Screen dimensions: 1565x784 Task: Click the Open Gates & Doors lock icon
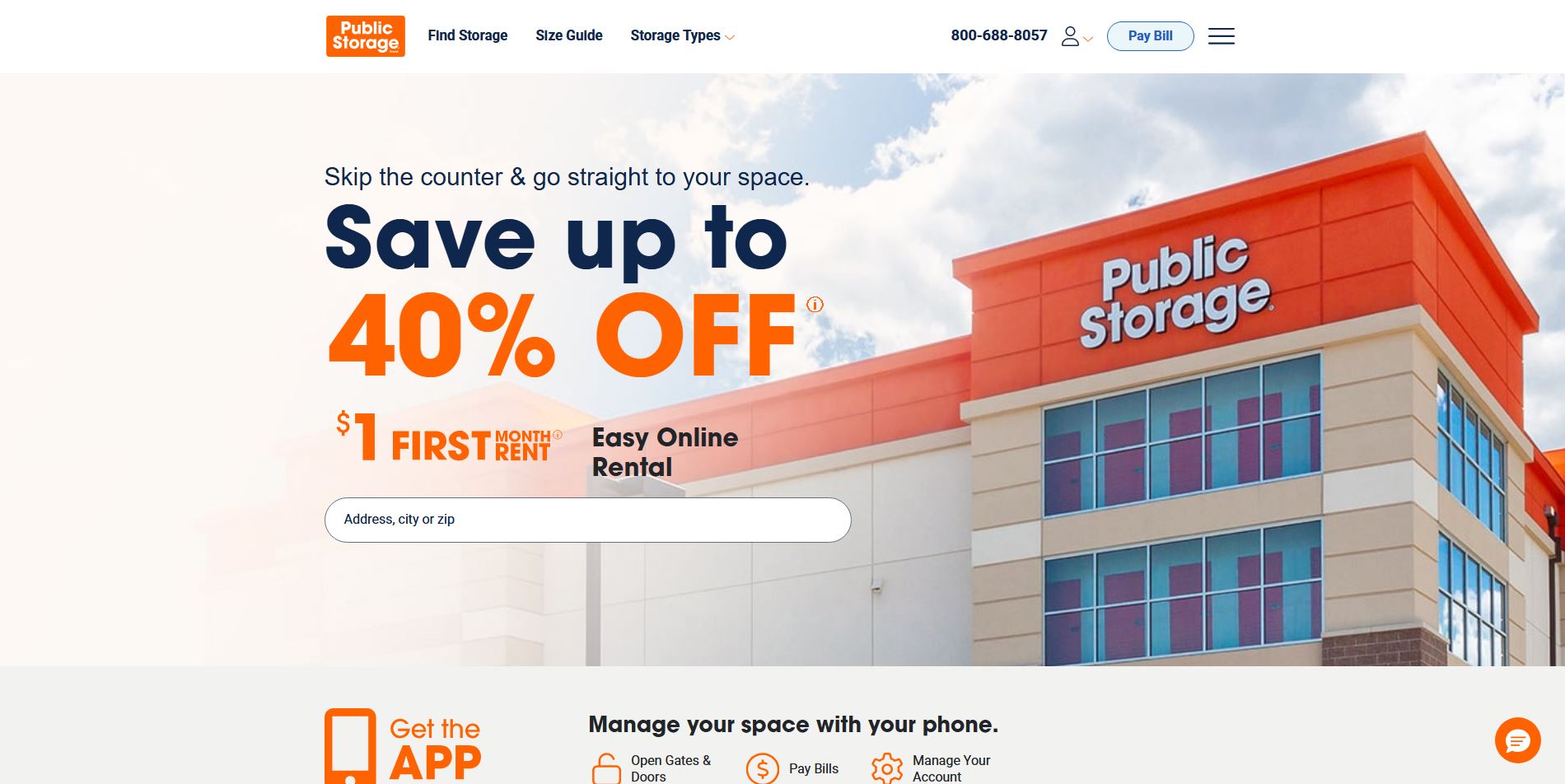(607, 768)
